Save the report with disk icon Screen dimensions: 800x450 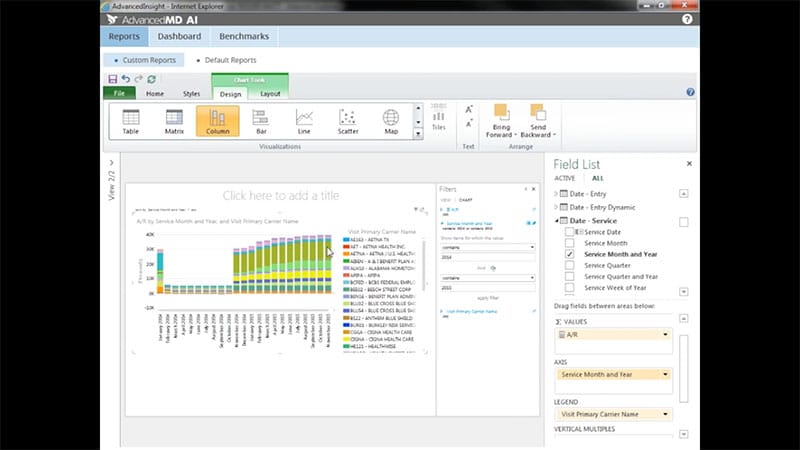(x=112, y=79)
